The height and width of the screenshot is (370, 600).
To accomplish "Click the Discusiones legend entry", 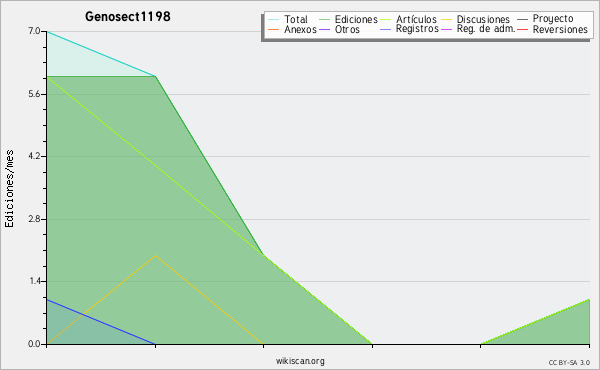I will (476, 19).
